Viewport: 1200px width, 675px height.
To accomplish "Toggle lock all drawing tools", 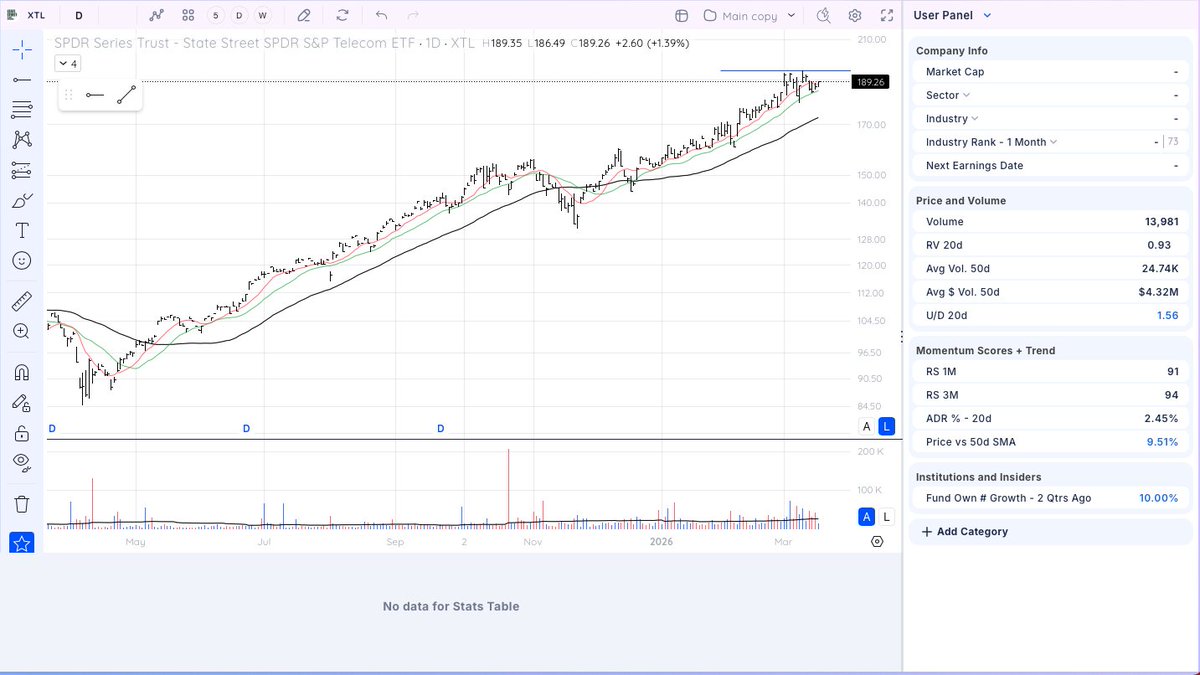I will pos(21,433).
